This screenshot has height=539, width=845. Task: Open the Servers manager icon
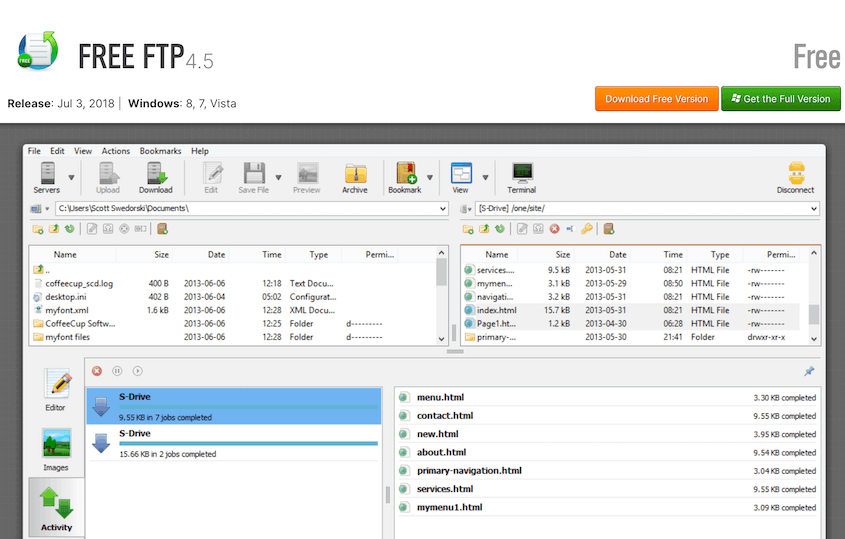click(47, 178)
